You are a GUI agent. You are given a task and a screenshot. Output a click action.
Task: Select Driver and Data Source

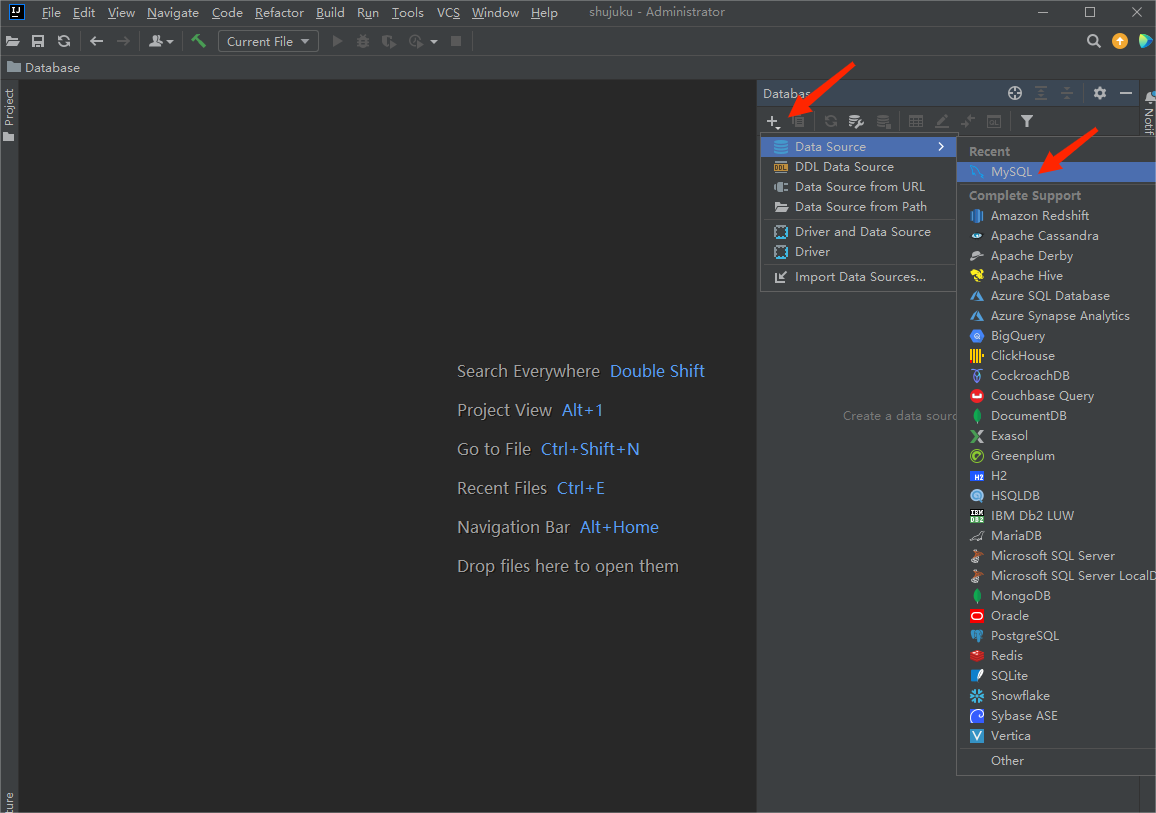(859, 231)
